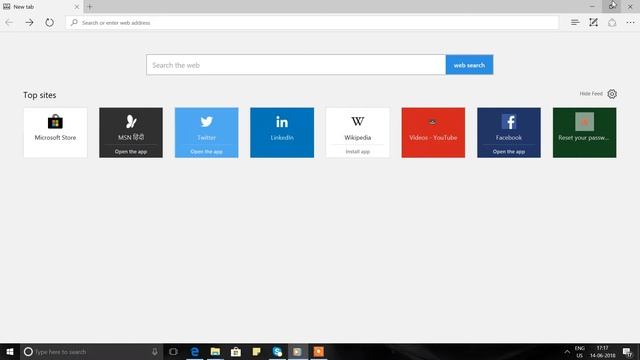The image size is (640, 360).
Task: Open Task View from the taskbar
Action: pyautogui.click(x=173, y=351)
